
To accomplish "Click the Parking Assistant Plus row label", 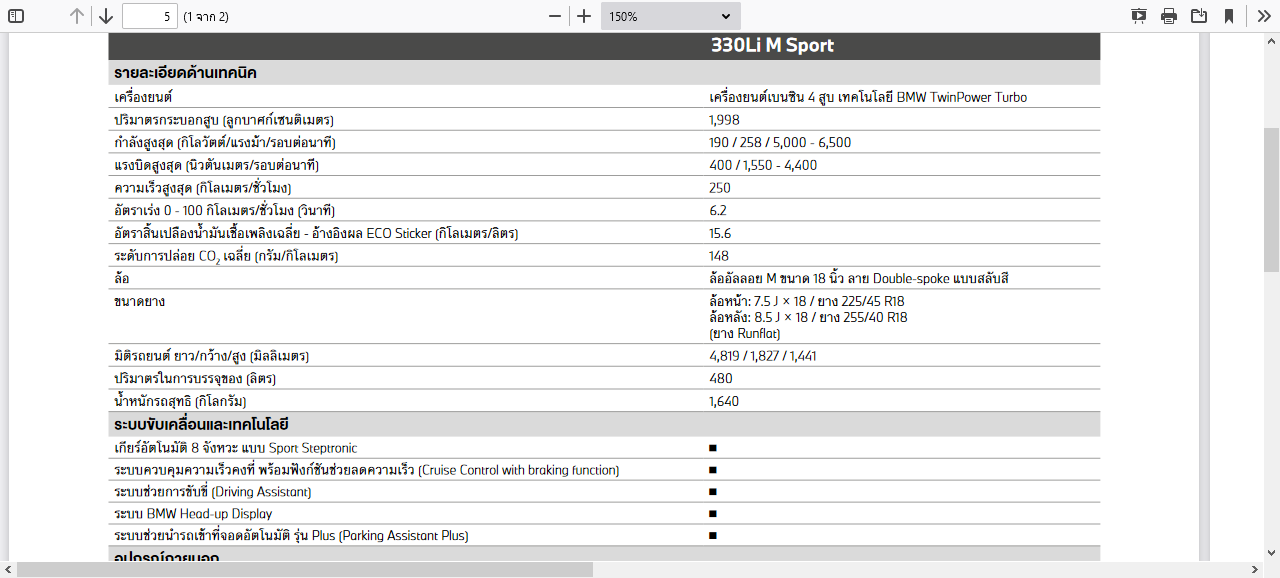I will [291, 535].
